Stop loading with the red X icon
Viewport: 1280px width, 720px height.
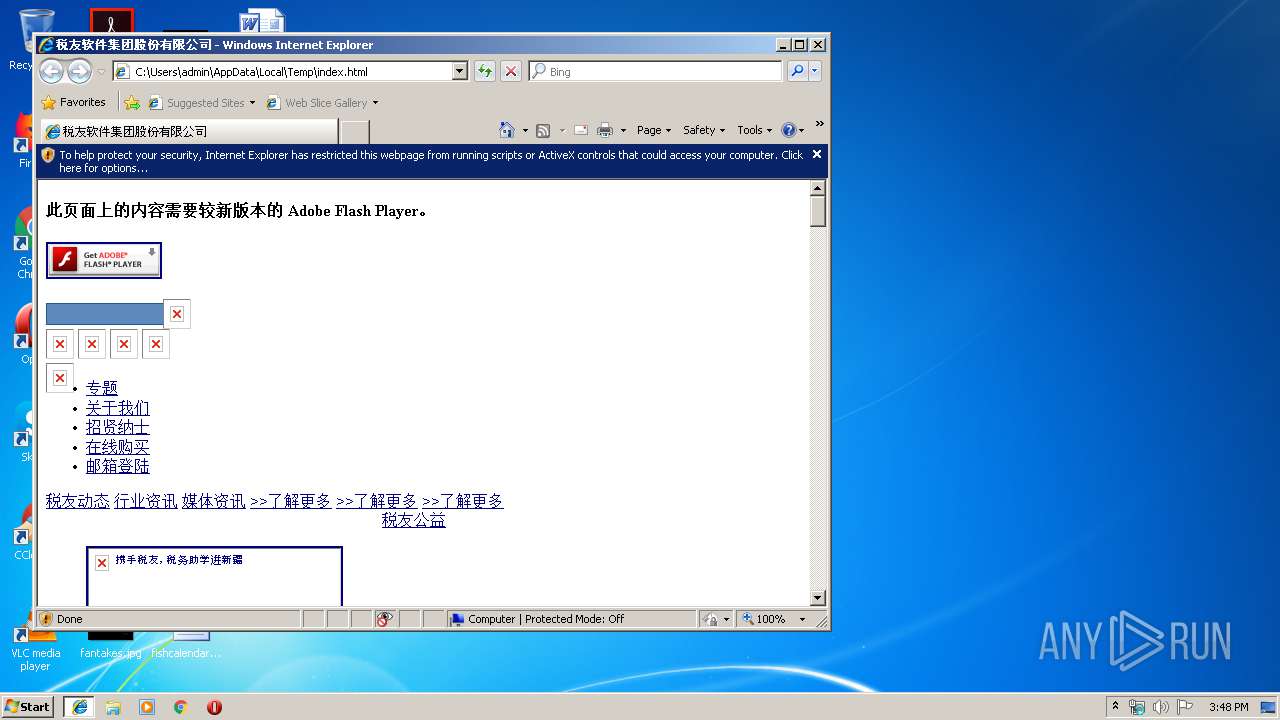click(511, 71)
